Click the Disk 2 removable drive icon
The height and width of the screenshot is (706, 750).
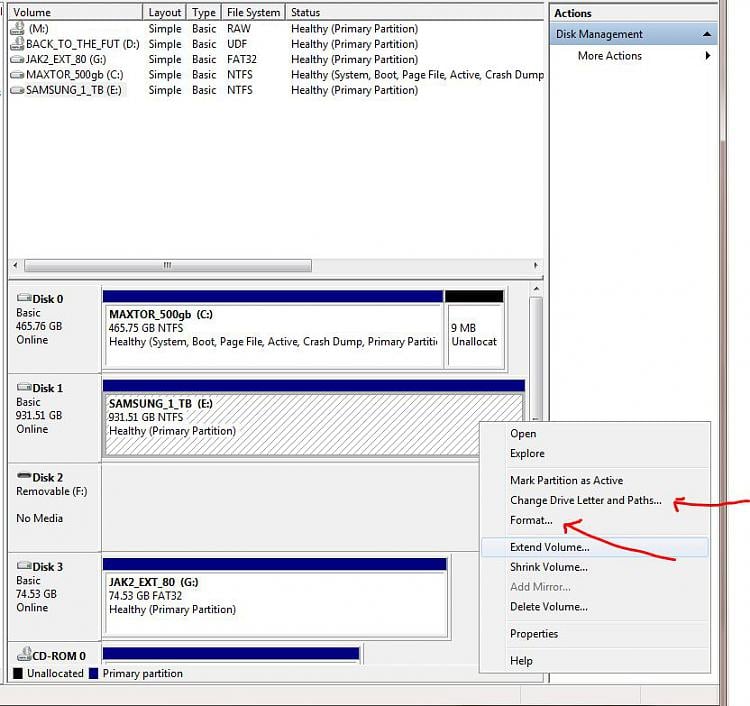pyautogui.click(x=23, y=476)
